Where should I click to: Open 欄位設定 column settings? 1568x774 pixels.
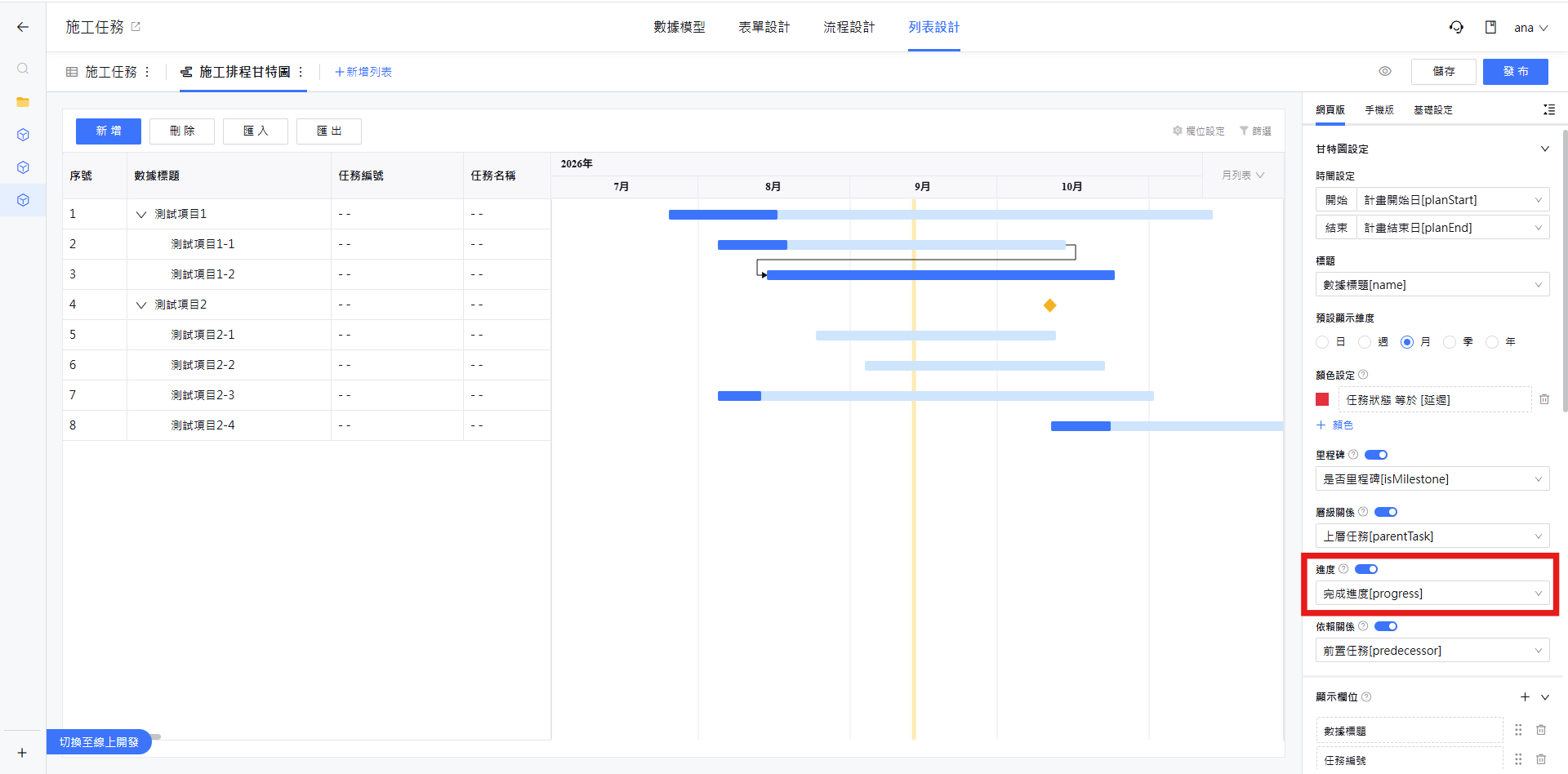click(1198, 131)
